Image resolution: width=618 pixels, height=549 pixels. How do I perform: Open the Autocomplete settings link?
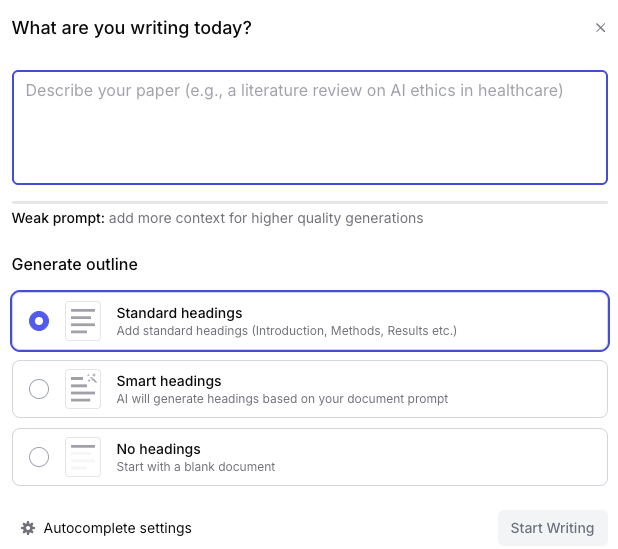117,528
